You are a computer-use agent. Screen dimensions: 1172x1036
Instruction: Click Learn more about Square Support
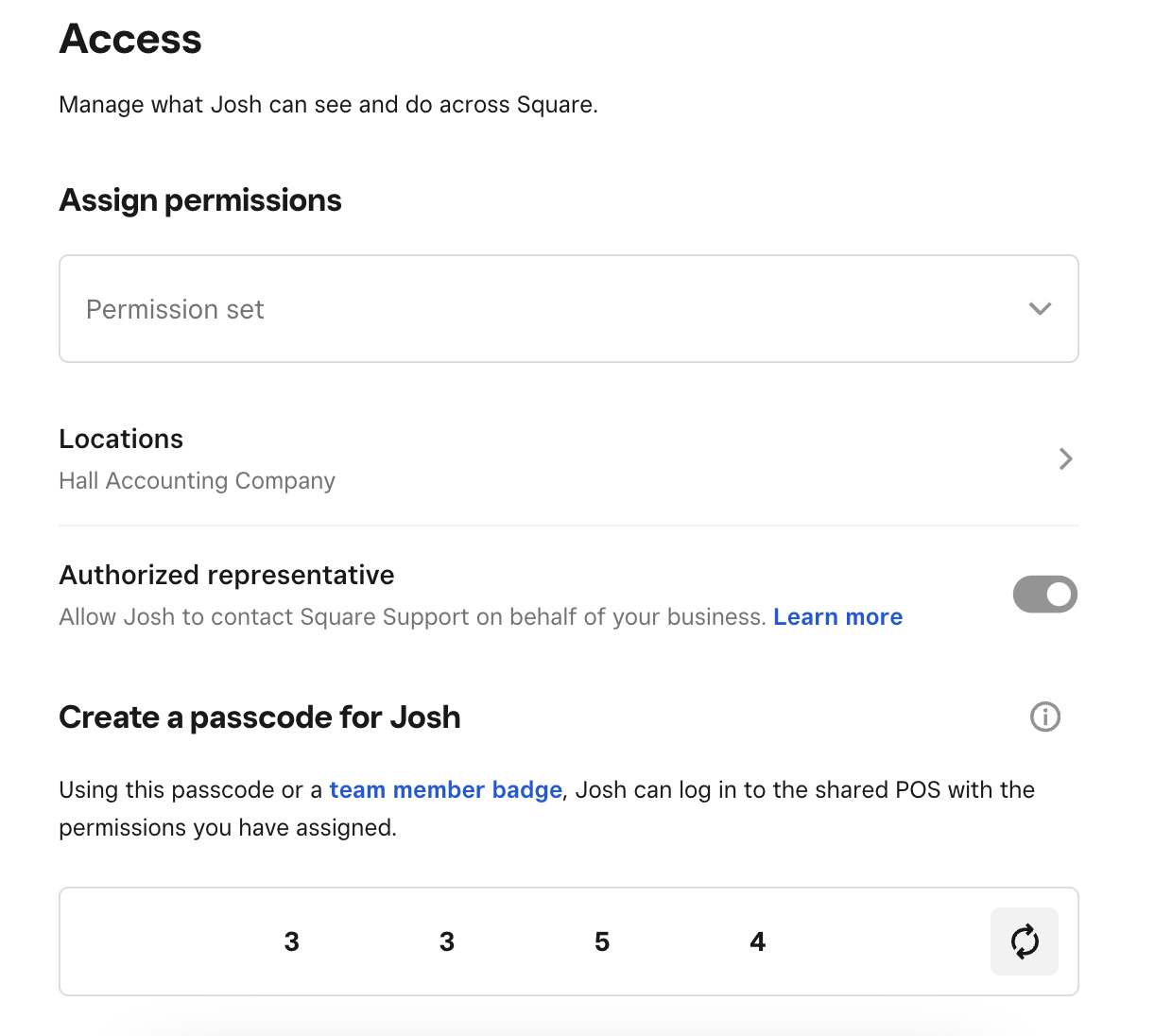(837, 616)
